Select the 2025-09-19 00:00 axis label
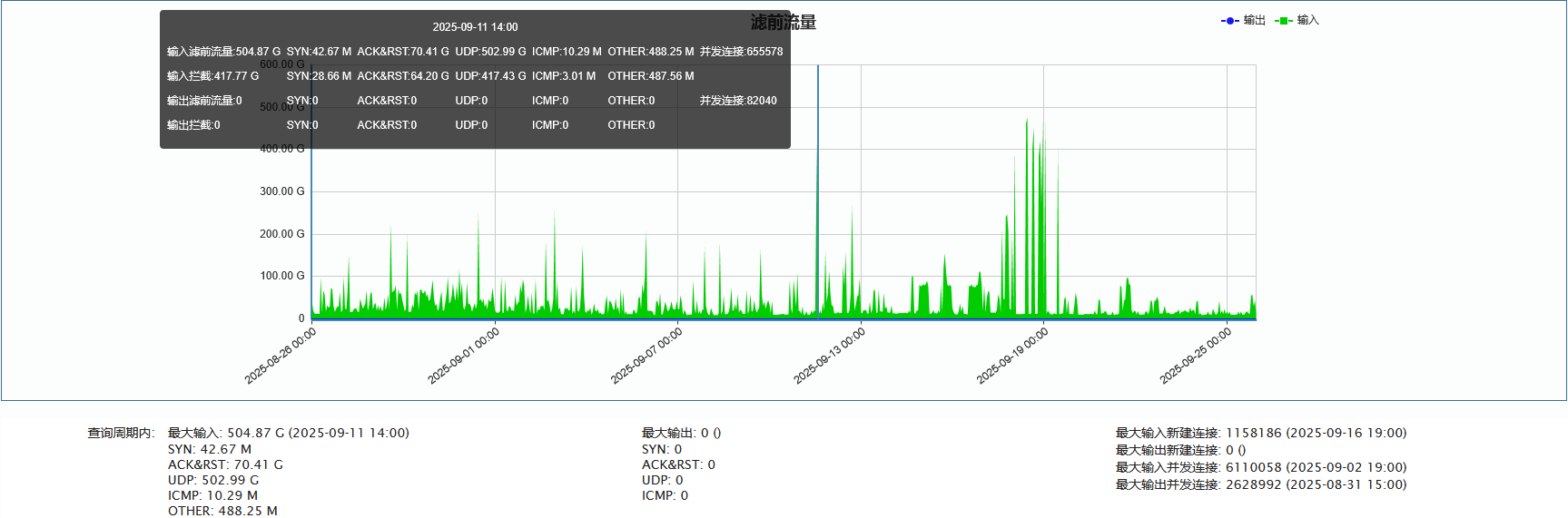Image resolution: width=1568 pixels, height=518 pixels. click(x=1012, y=355)
